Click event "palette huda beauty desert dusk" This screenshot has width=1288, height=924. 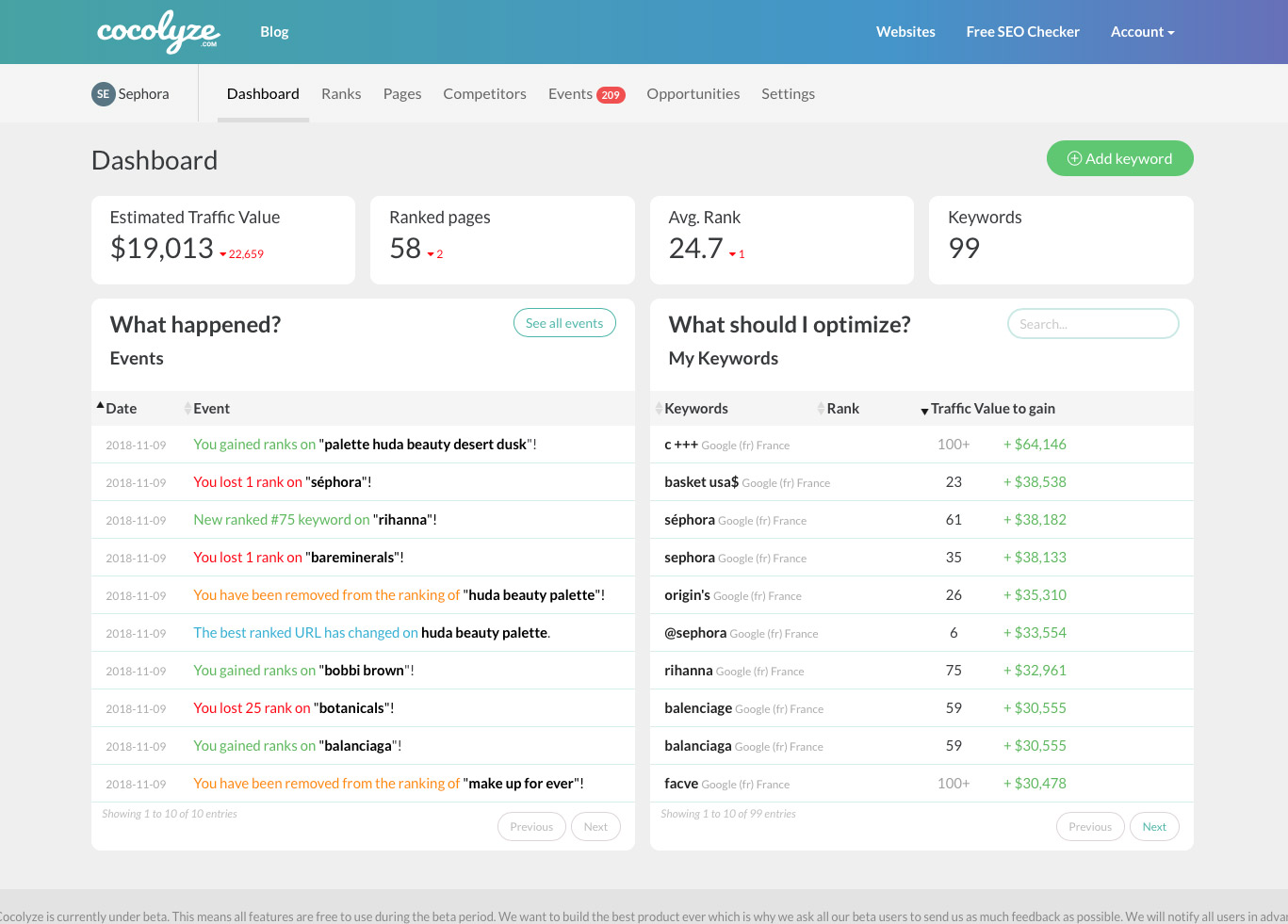(365, 445)
